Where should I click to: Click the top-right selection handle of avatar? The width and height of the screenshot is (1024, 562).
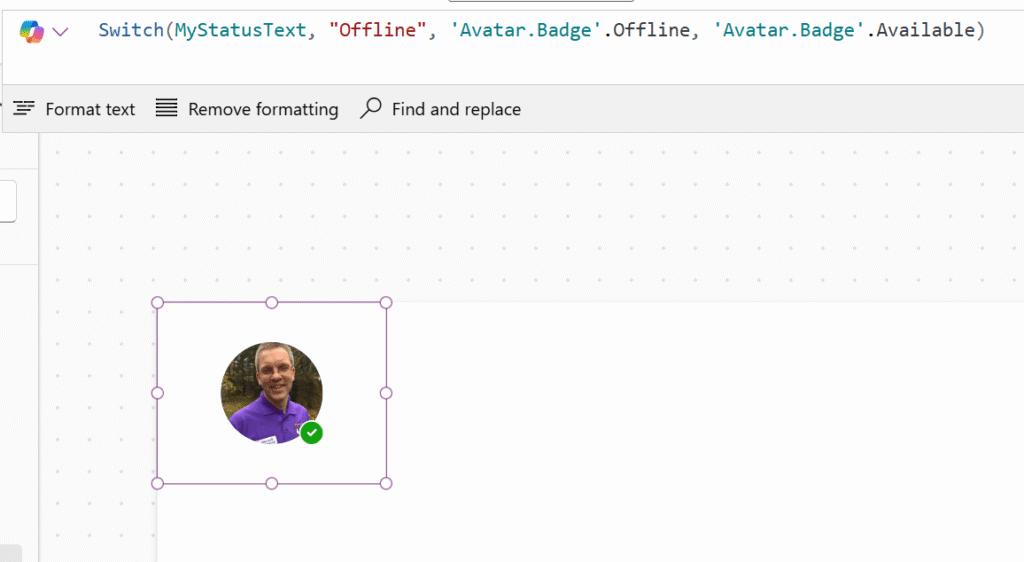[x=386, y=303]
